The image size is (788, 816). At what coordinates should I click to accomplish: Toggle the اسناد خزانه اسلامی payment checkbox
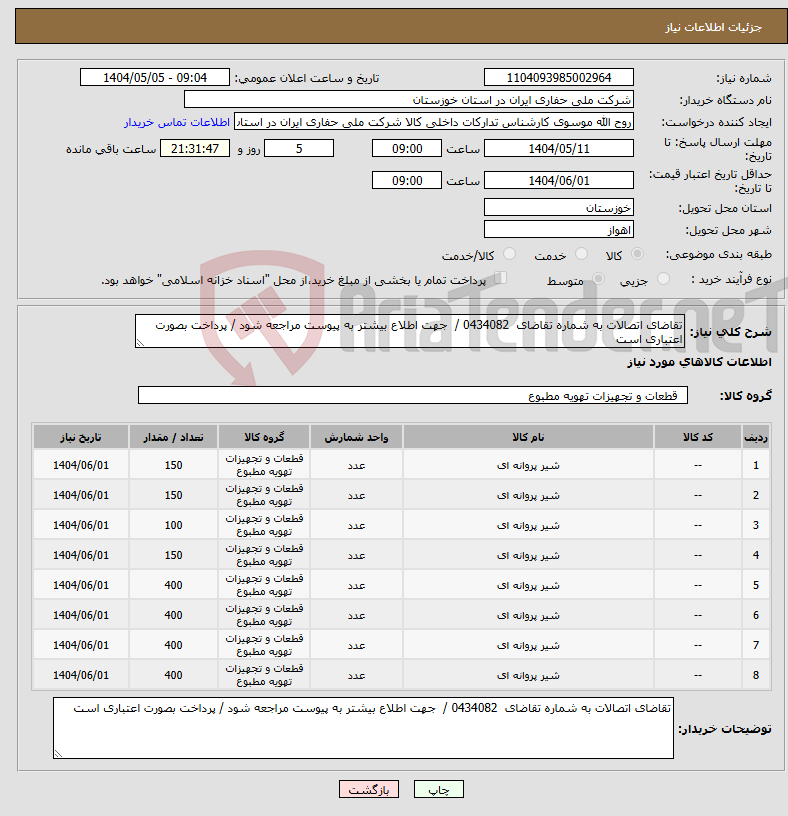tap(500, 278)
